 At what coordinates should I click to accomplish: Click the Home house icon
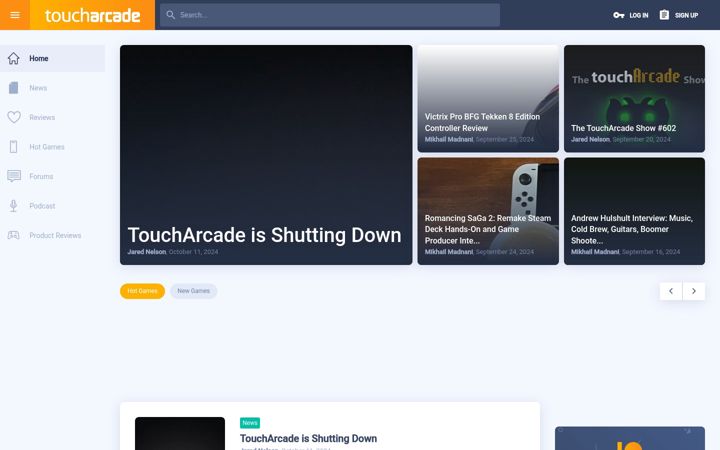(x=14, y=58)
